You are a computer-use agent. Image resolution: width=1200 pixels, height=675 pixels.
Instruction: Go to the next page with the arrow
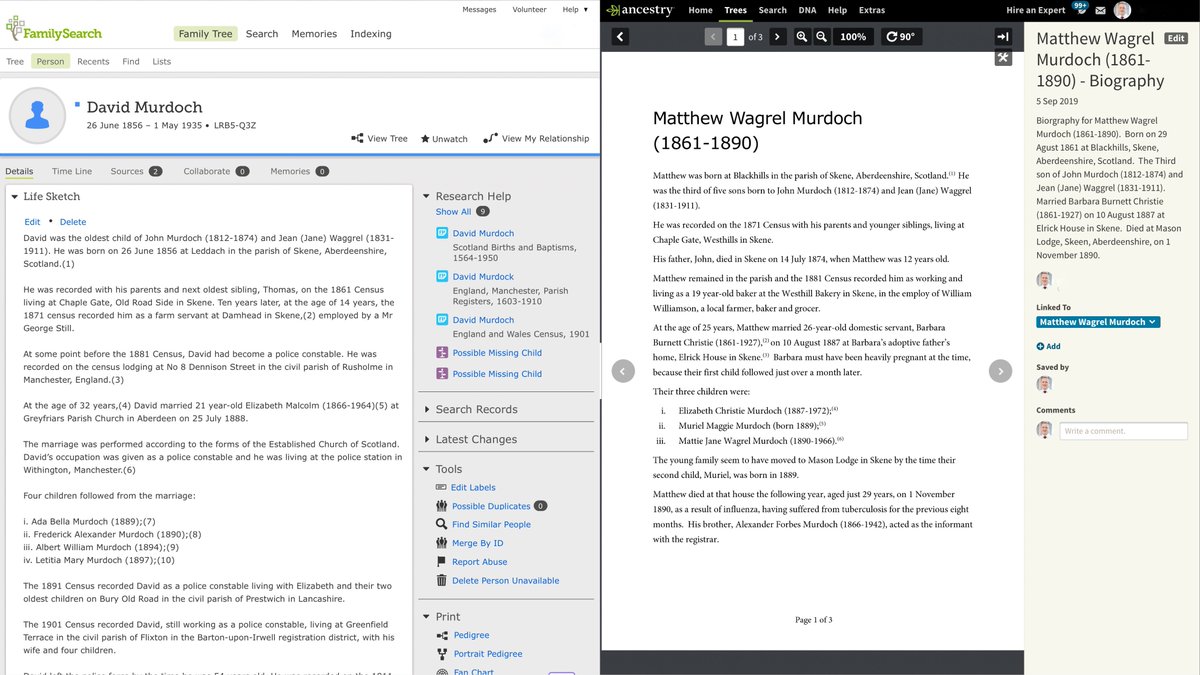(778, 36)
